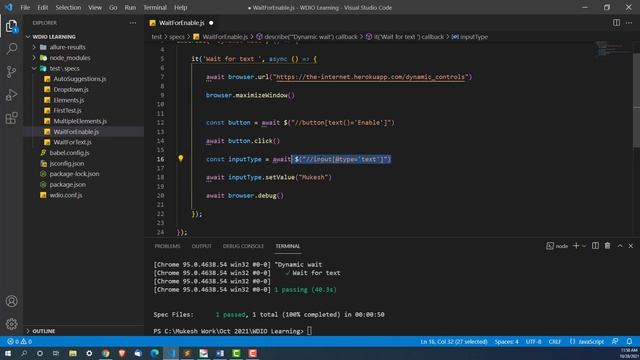Open Edge from the taskbar
This screenshot has height=360, width=640.
click(x=155, y=353)
